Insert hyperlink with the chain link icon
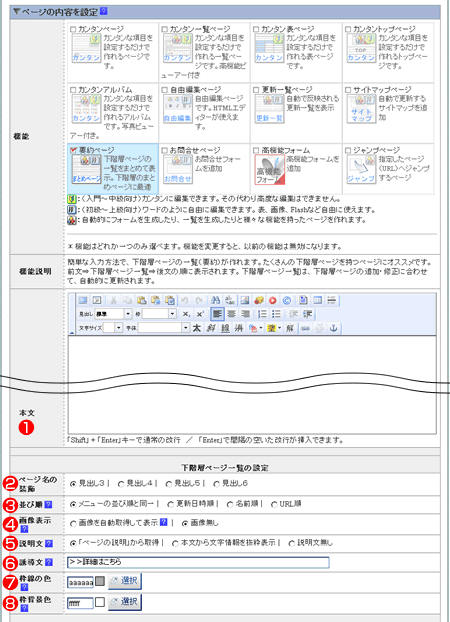The width and height of the screenshot is (450, 622). [305, 328]
